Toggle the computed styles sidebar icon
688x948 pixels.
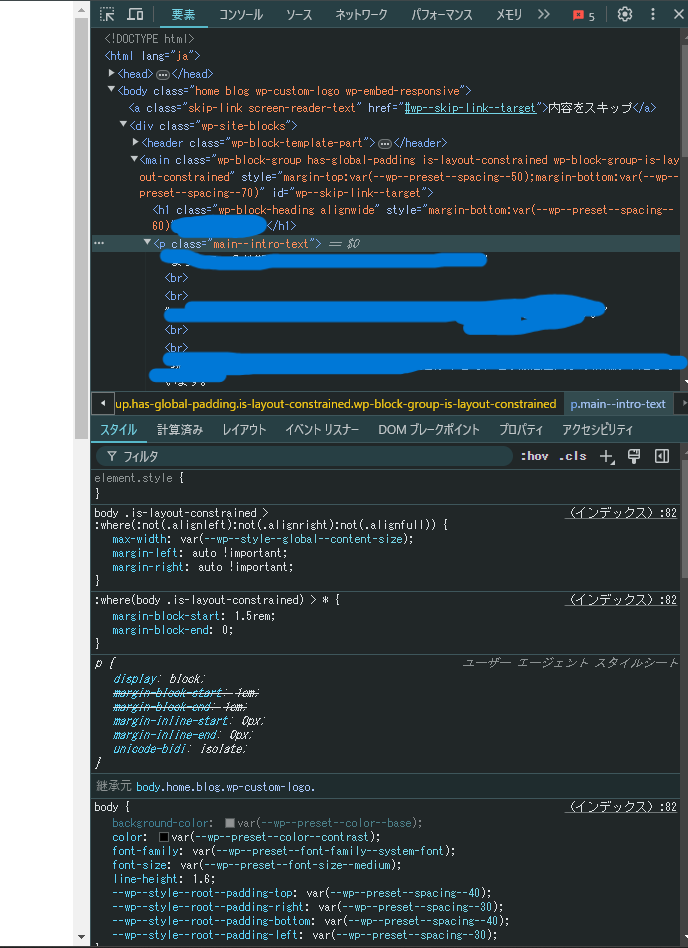pos(661,456)
